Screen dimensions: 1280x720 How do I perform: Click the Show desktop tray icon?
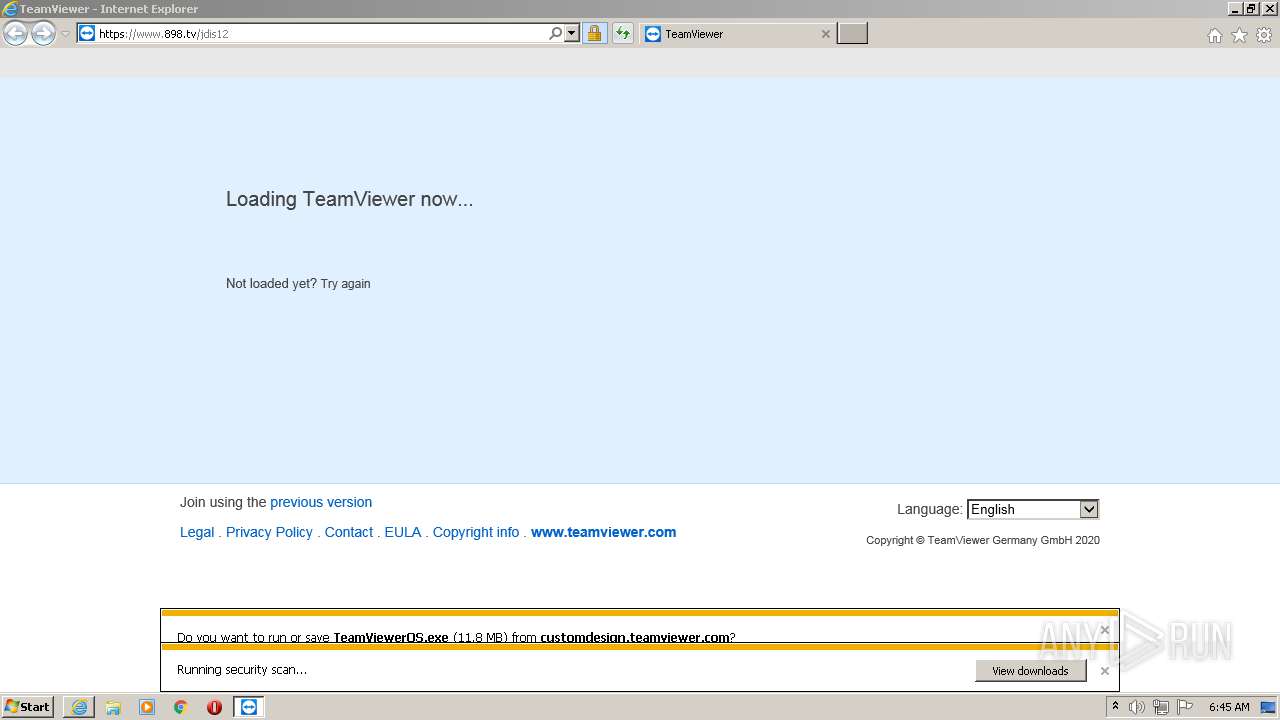click(x=1269, y=707)
